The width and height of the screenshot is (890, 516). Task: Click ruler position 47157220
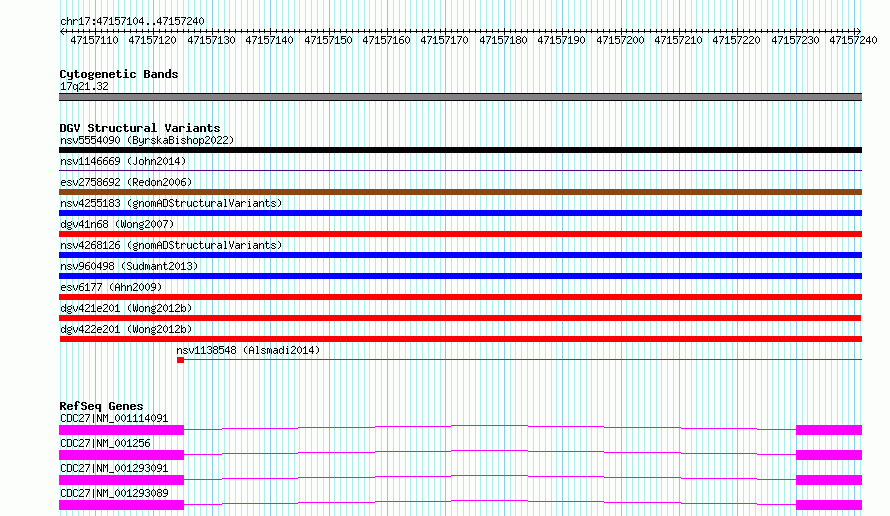tap(736, 40)
